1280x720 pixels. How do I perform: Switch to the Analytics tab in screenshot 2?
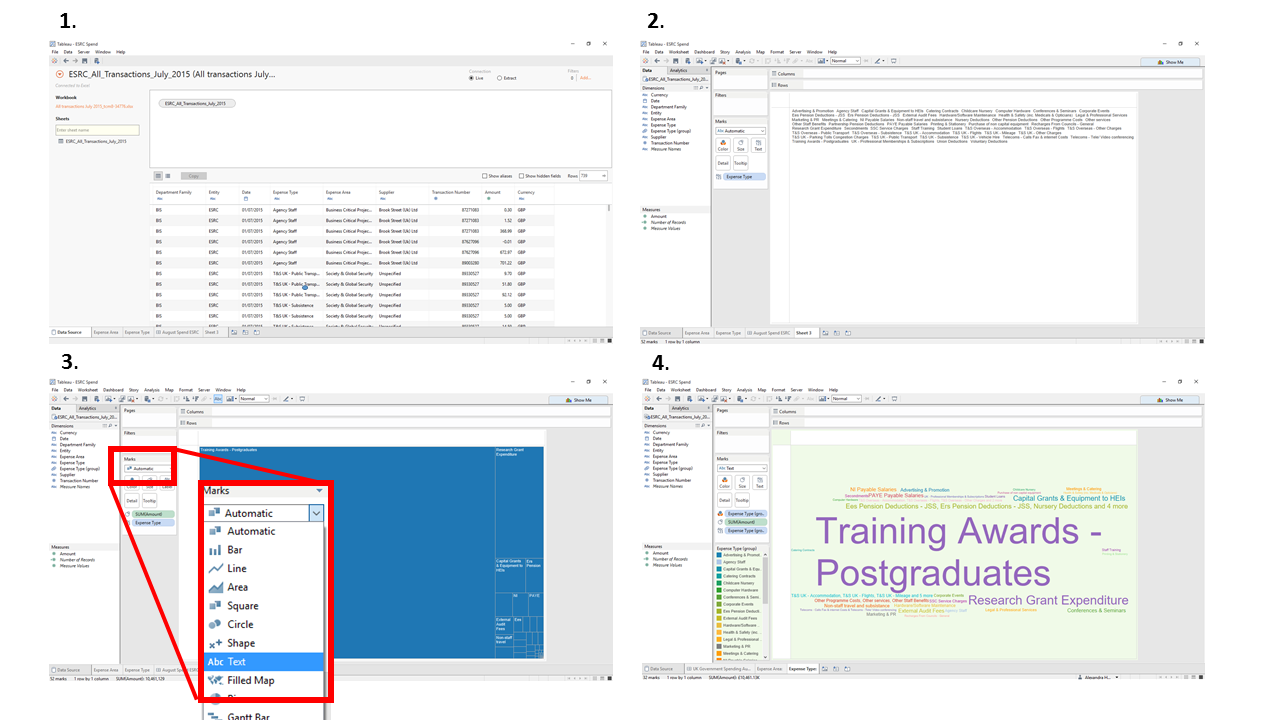click(679, 71)
